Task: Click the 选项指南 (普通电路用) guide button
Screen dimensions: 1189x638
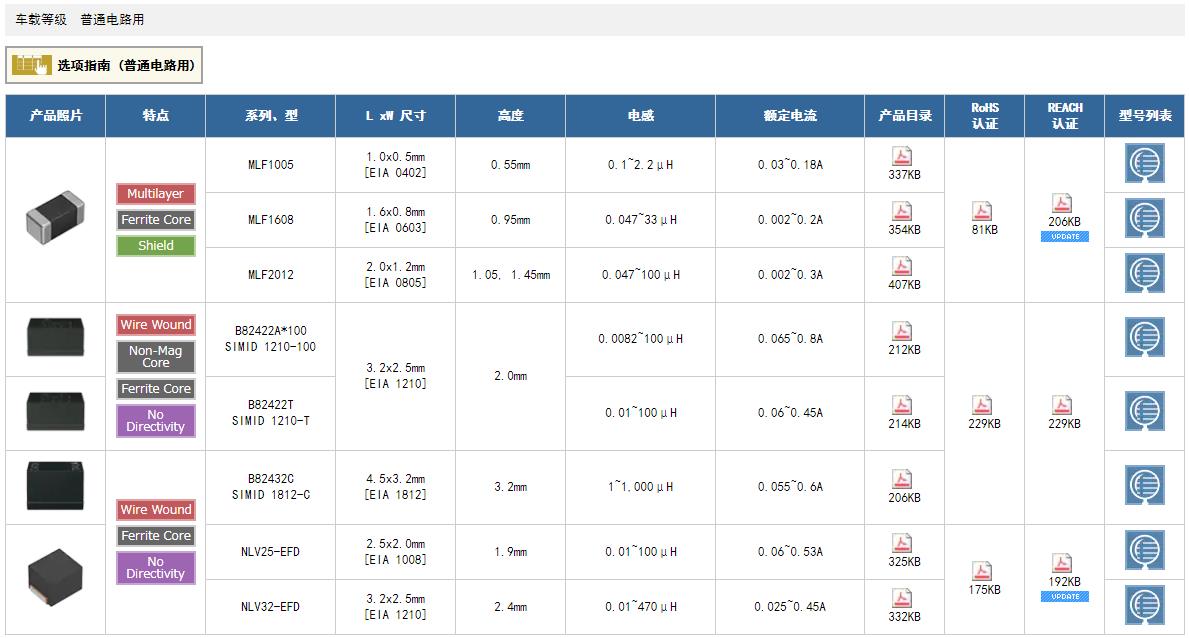Action: (x=104, y=66)
